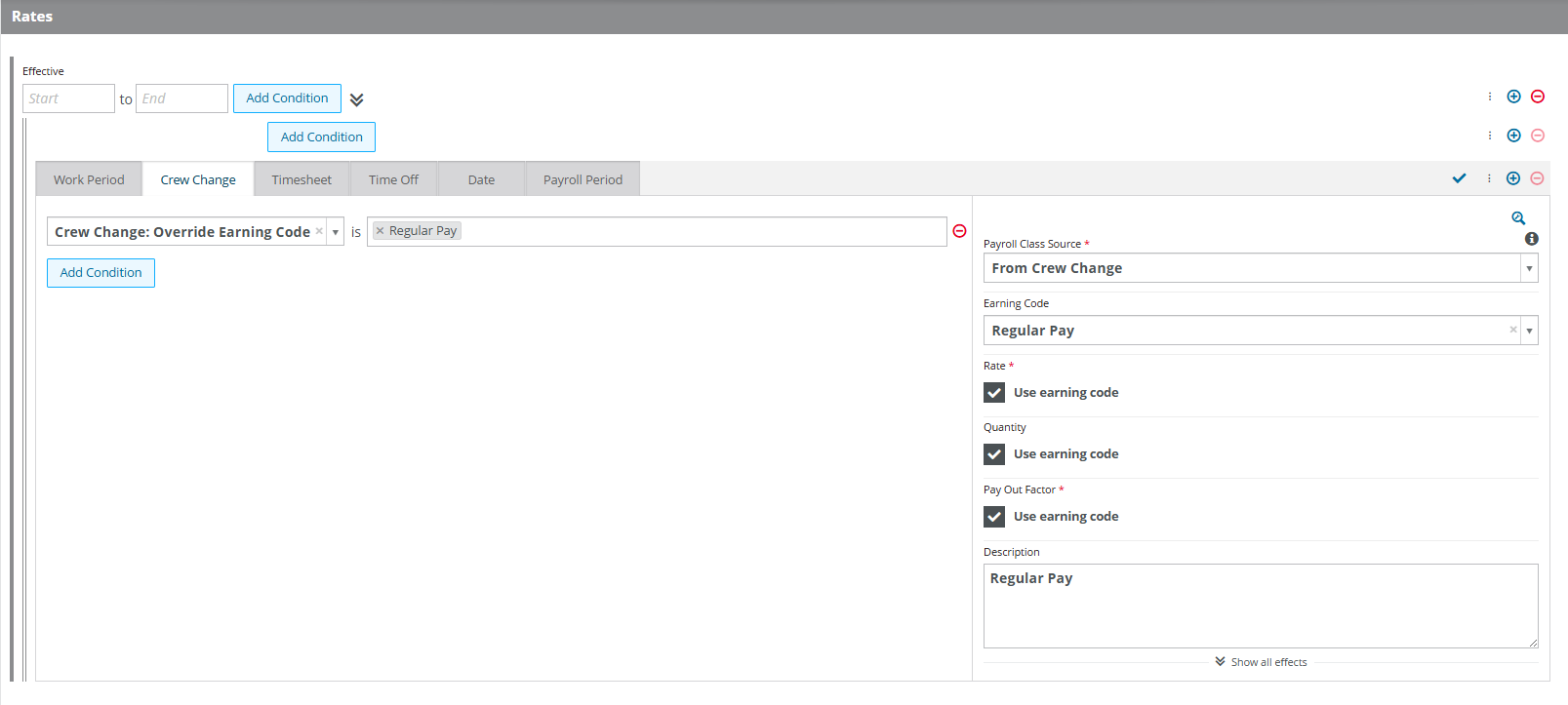Click the Description textarea resize handle
Screen dimensions: 1568x705
pyautogui.click(x=1533, y=643)
